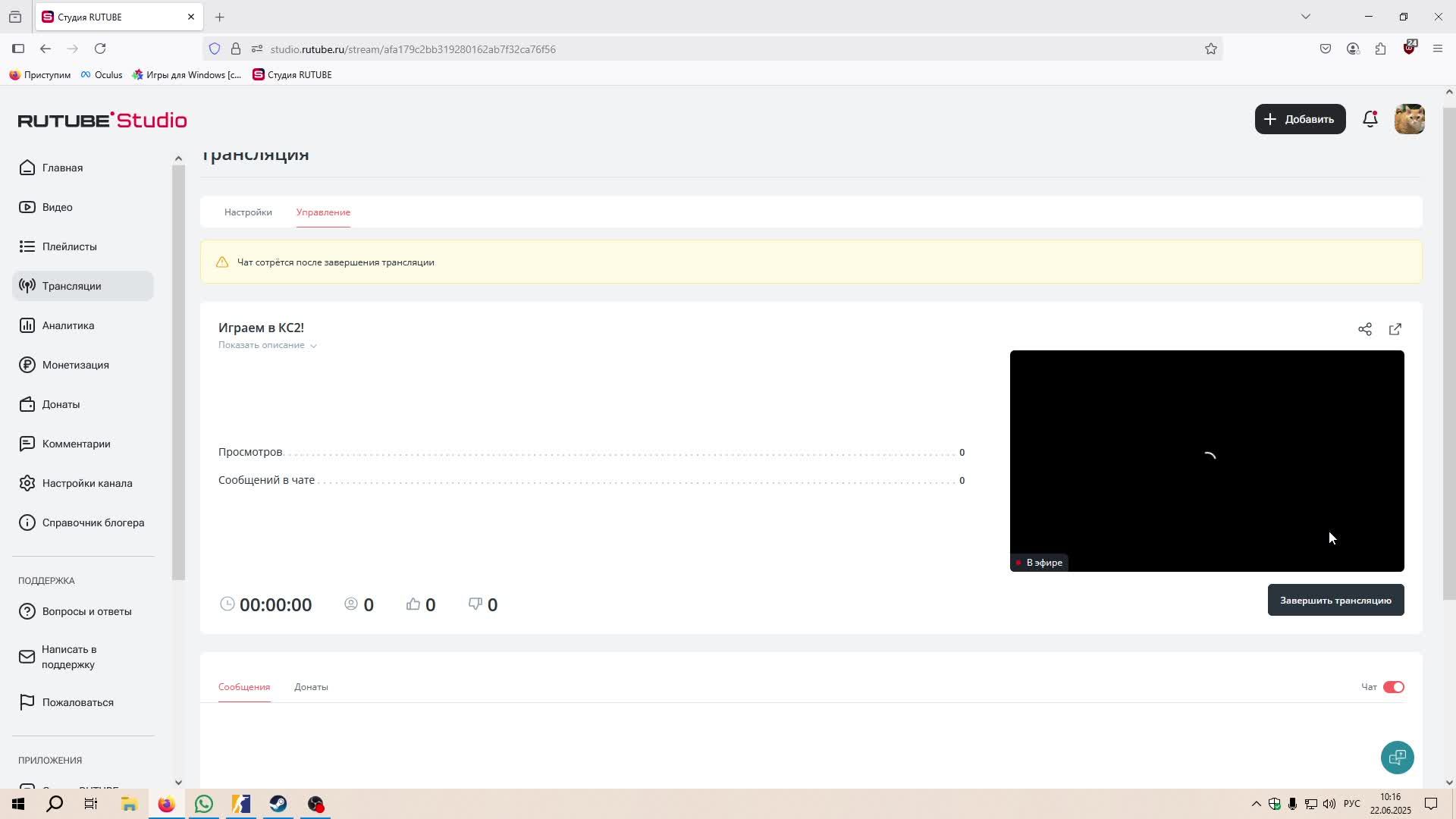Open notifications bell
This screenshot has width=1456, height=819.
(1370, 119)
